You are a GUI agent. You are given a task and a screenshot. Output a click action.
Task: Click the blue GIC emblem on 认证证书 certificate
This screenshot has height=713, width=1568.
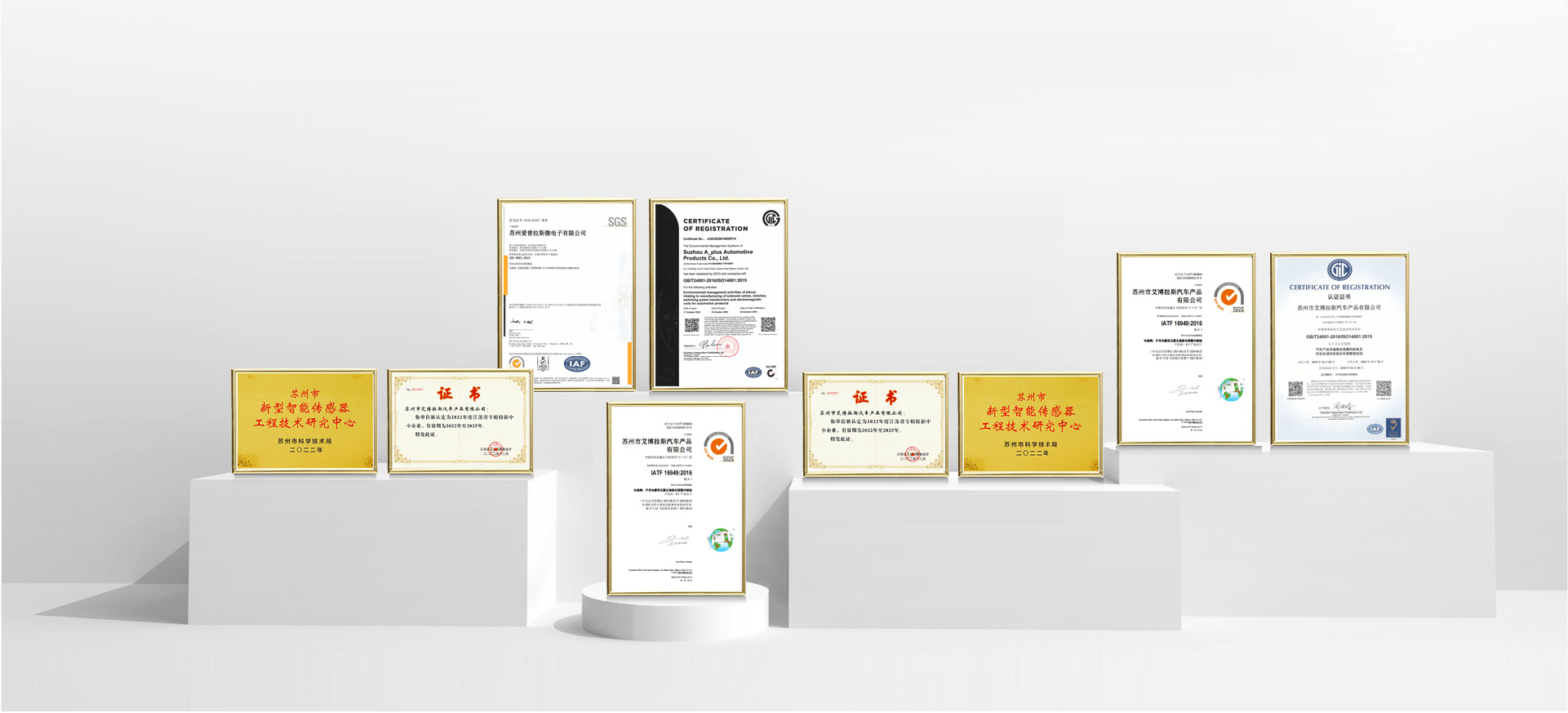click(x=1339, y=270)
